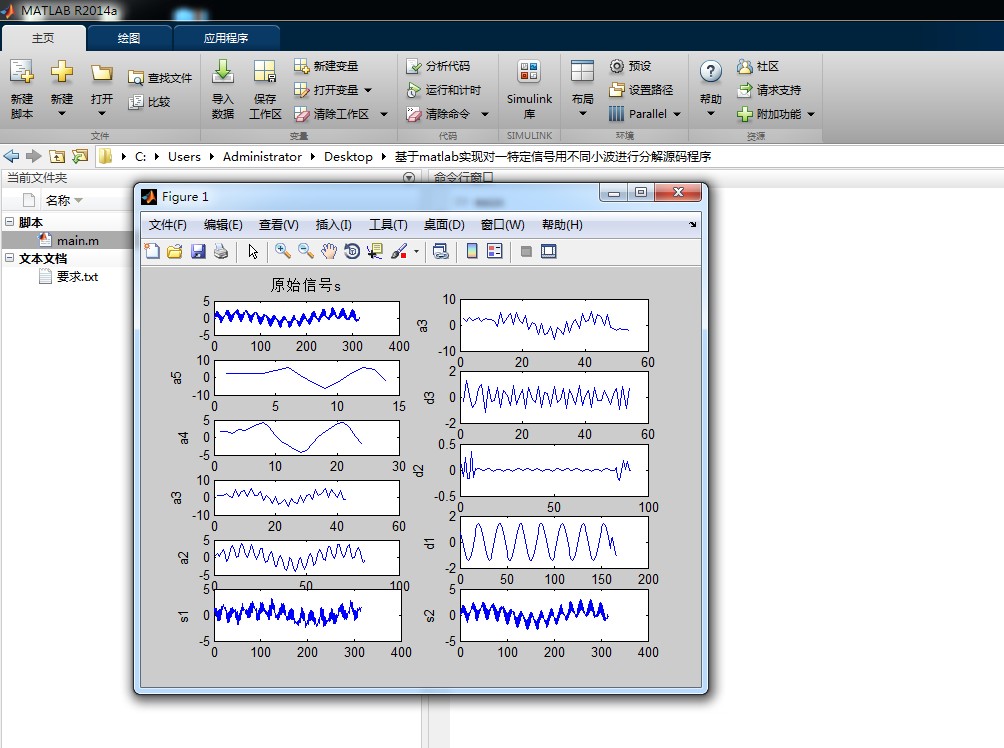Go back with the navigation arrow
The image size is (1004, 748).
click(11, 156)
